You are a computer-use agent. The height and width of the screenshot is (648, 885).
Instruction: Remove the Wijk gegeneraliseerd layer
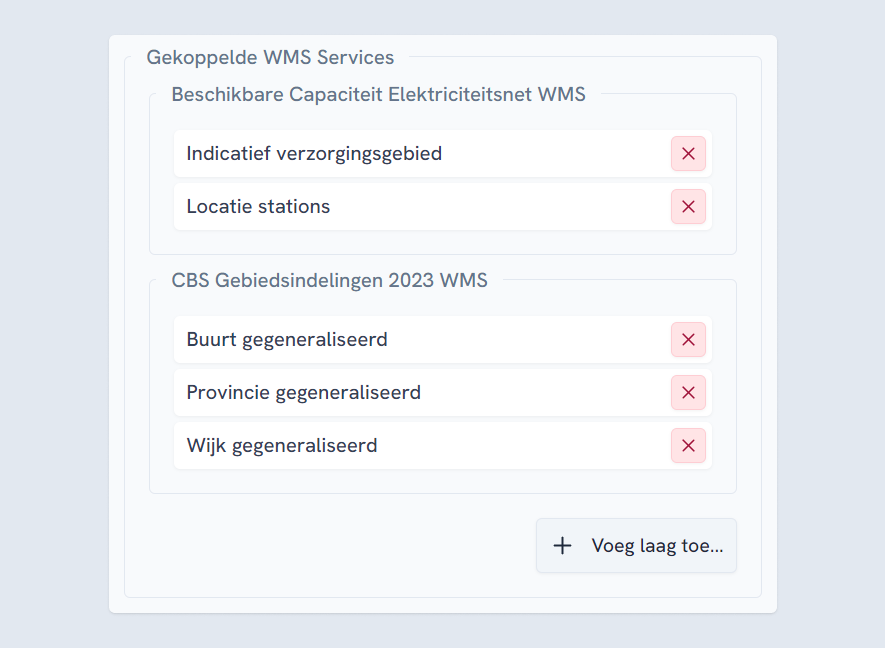688,446
